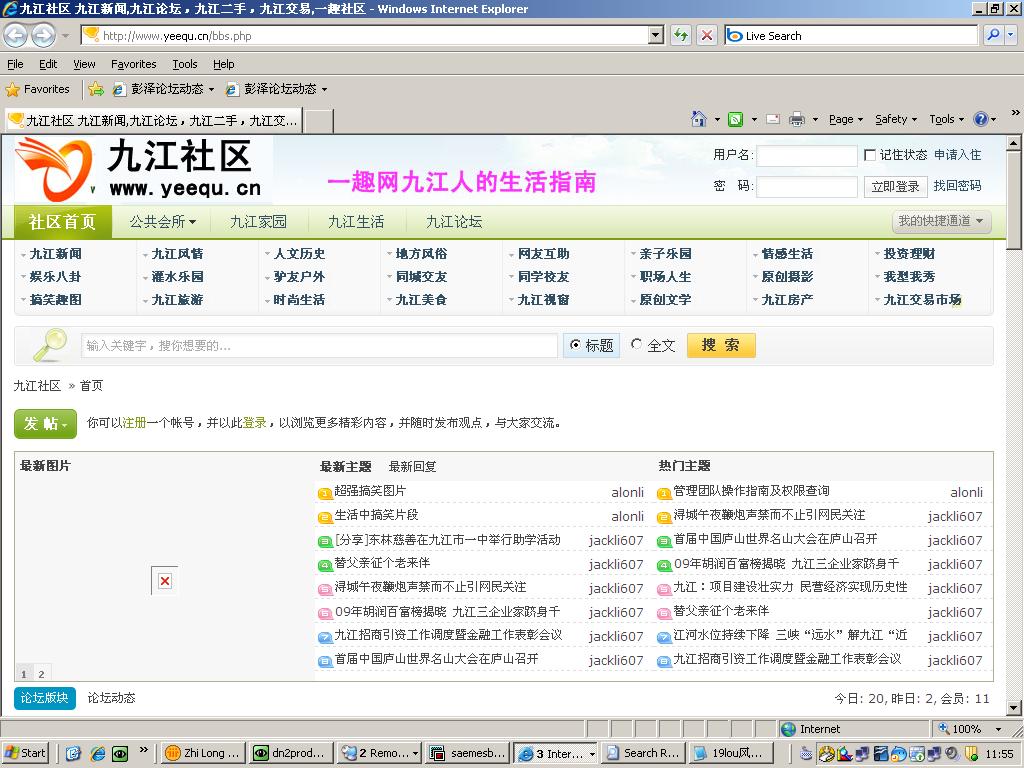Click the Print icon in command bar
The width and height of the screenshot is (1024, 768).
(797, 119)
